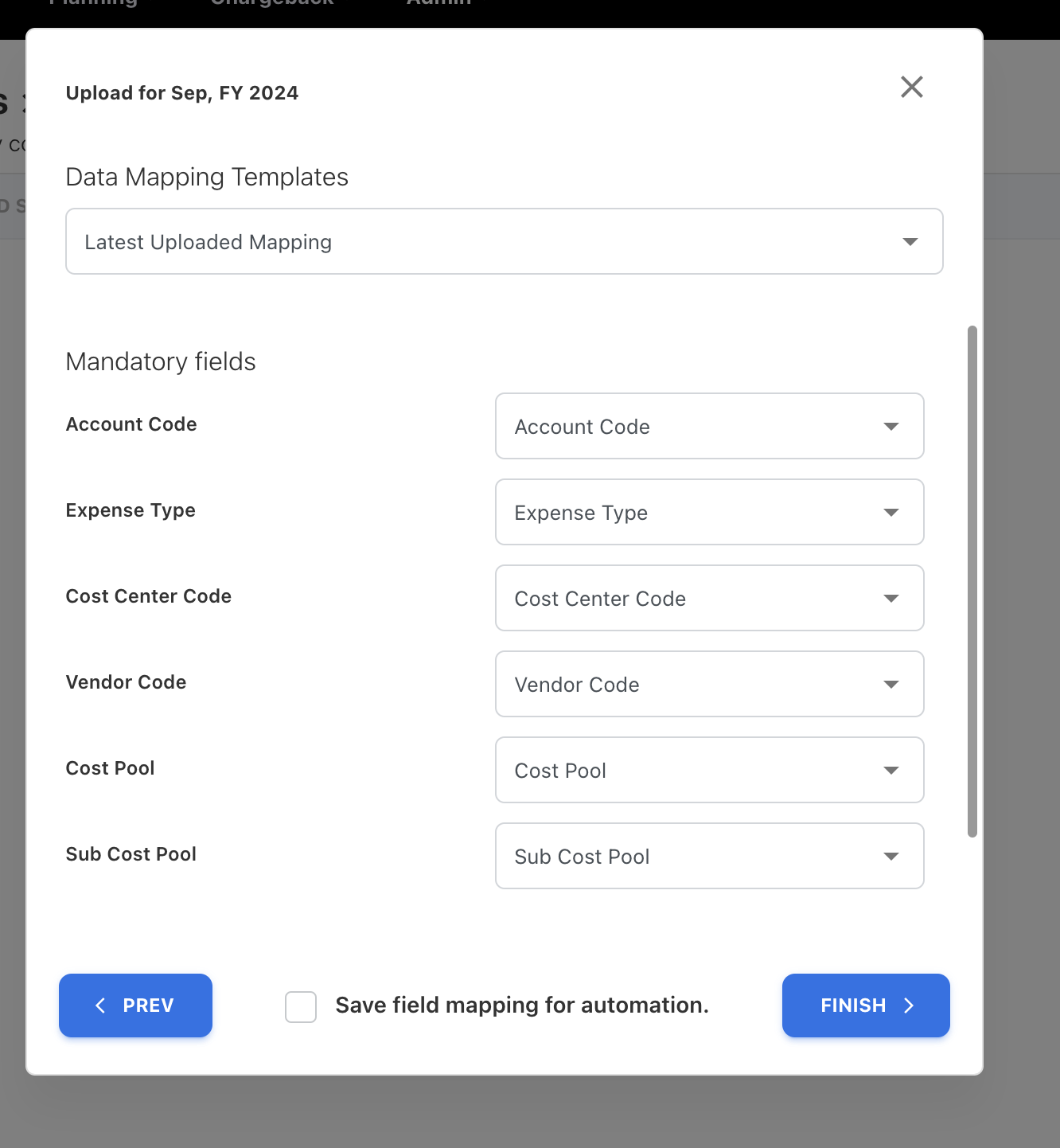Image resolution: width=1060 pixels, height=1148 pixels.
Task: Go back with the PREV button
Action: click(135, 1005)
